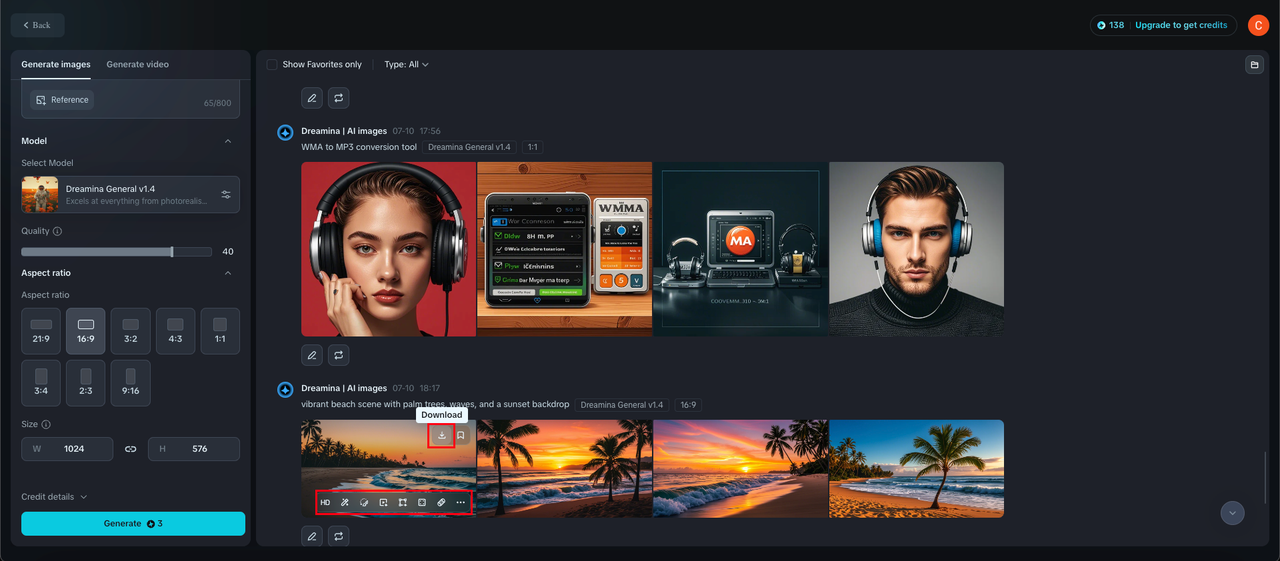Adjust the Quality slider handle
This screenshot has height=561, width=1280.
tap(172, 252)
